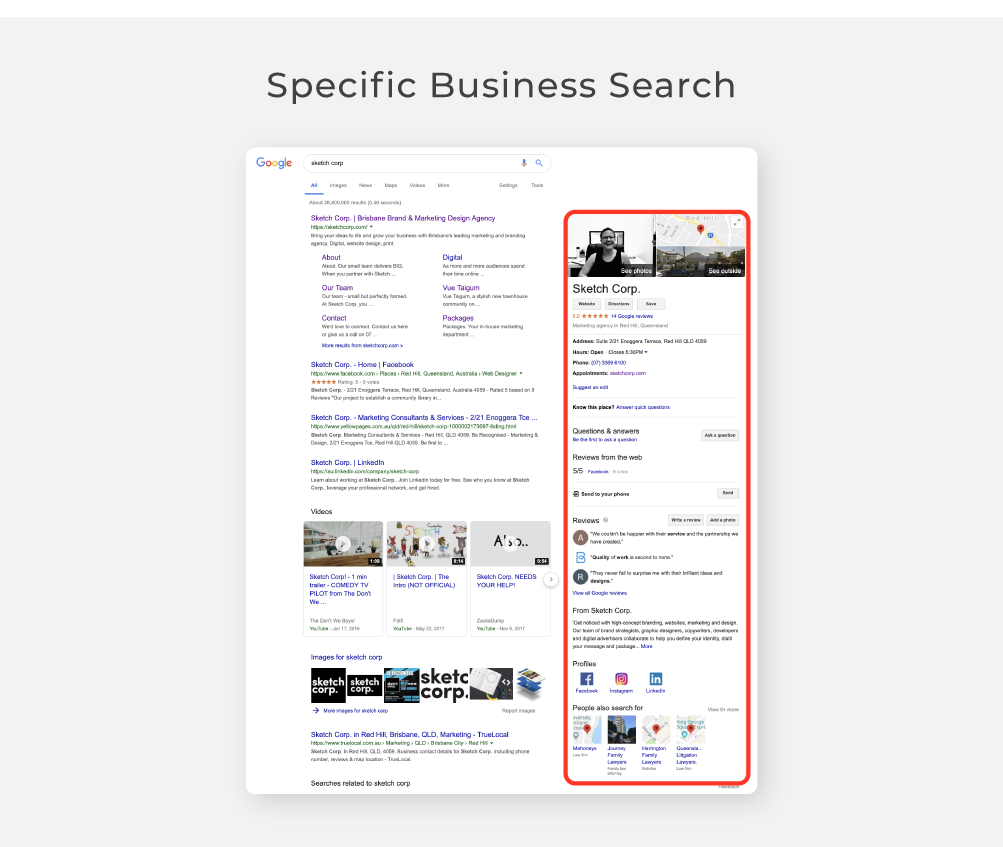This screenshot has width=1003, height=847.
Task: Expand the opening hours dropdown arrow
Action: tap(646, 352)
